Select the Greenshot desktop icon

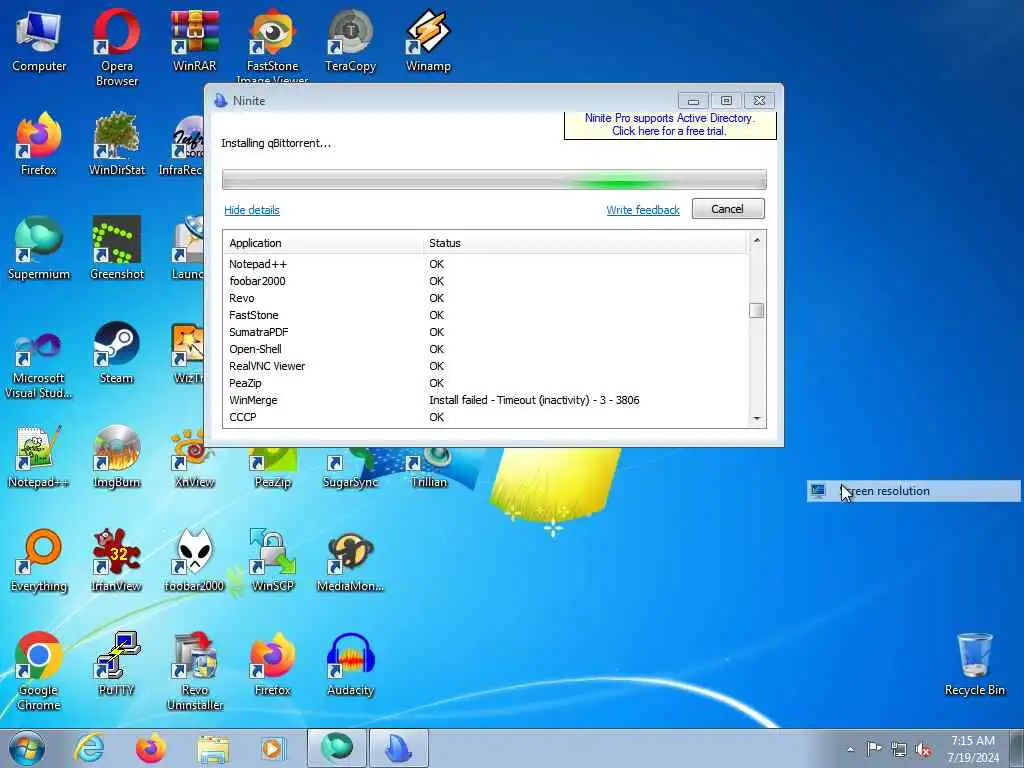(x=117, y=248)
